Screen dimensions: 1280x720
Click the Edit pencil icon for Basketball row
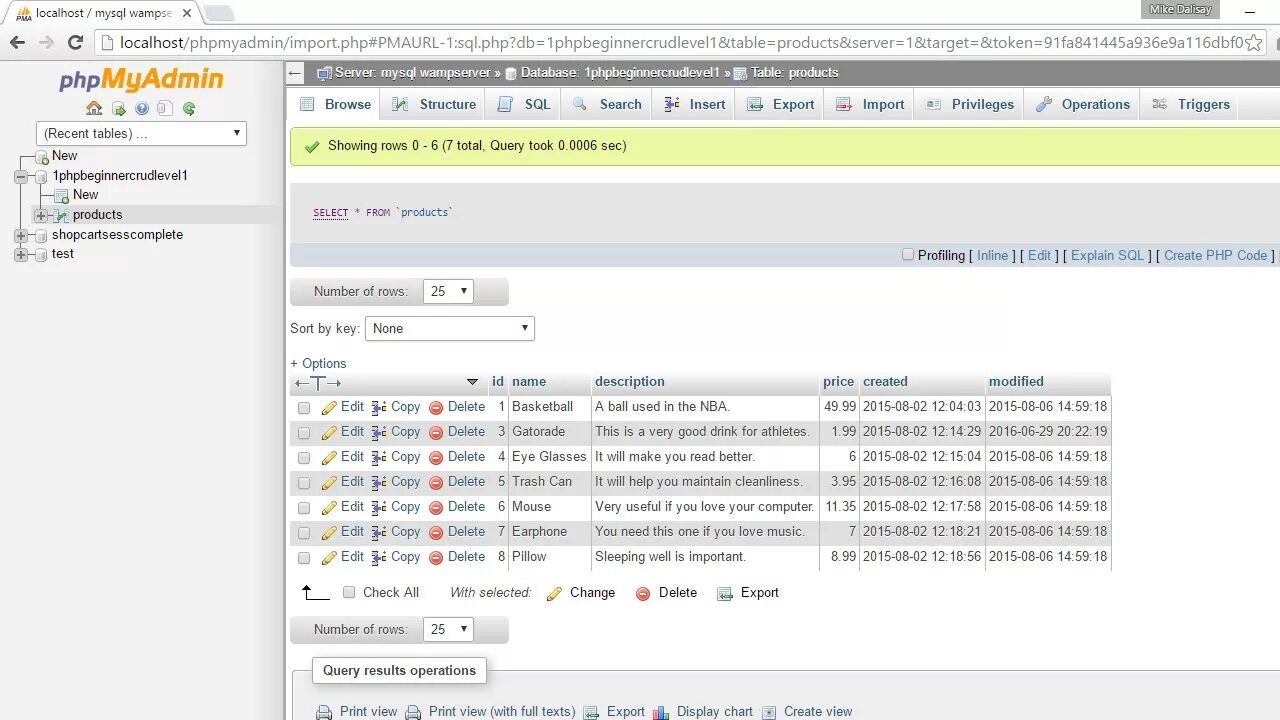329,408
